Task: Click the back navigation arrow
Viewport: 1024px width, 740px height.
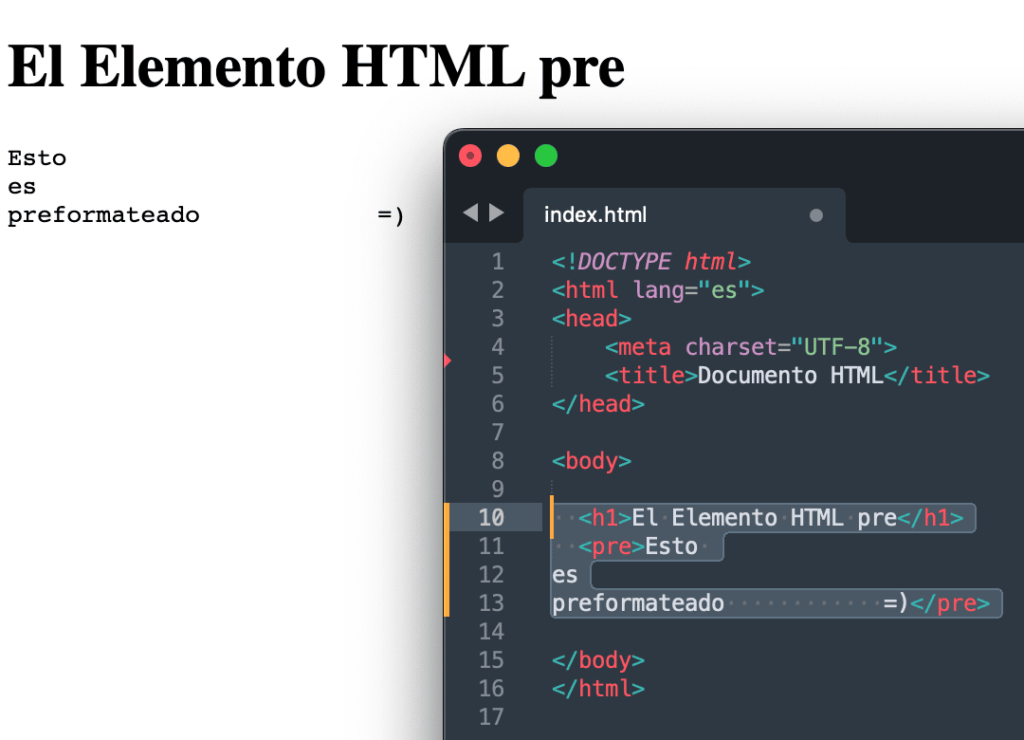Action: [x=470, y=212]
